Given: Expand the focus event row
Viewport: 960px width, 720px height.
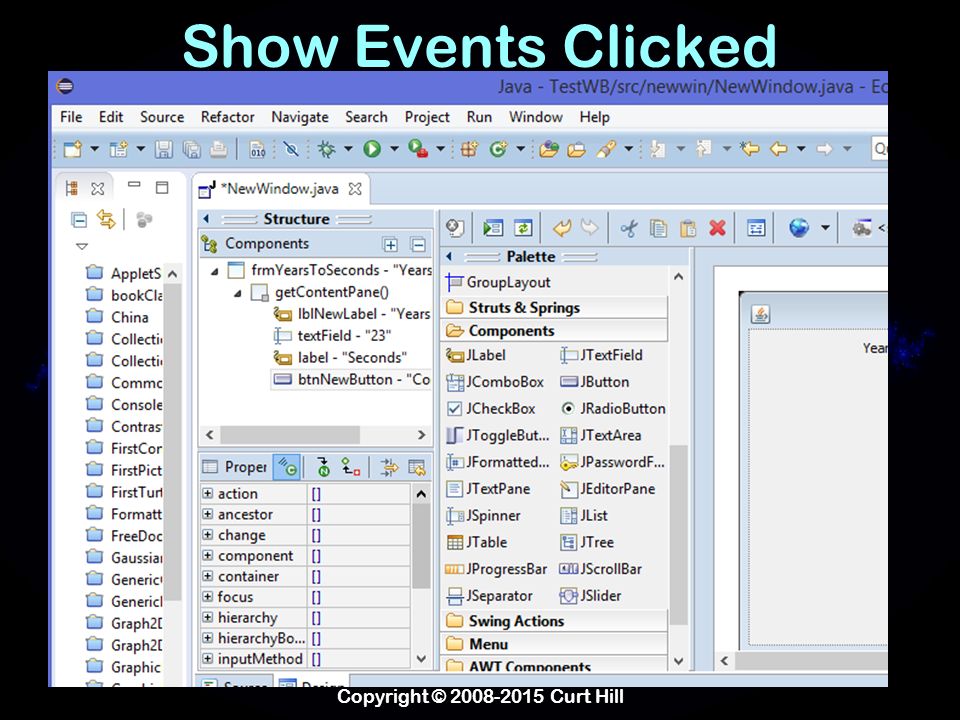Looking at the screenshot, I should click(x=208, y=597).
